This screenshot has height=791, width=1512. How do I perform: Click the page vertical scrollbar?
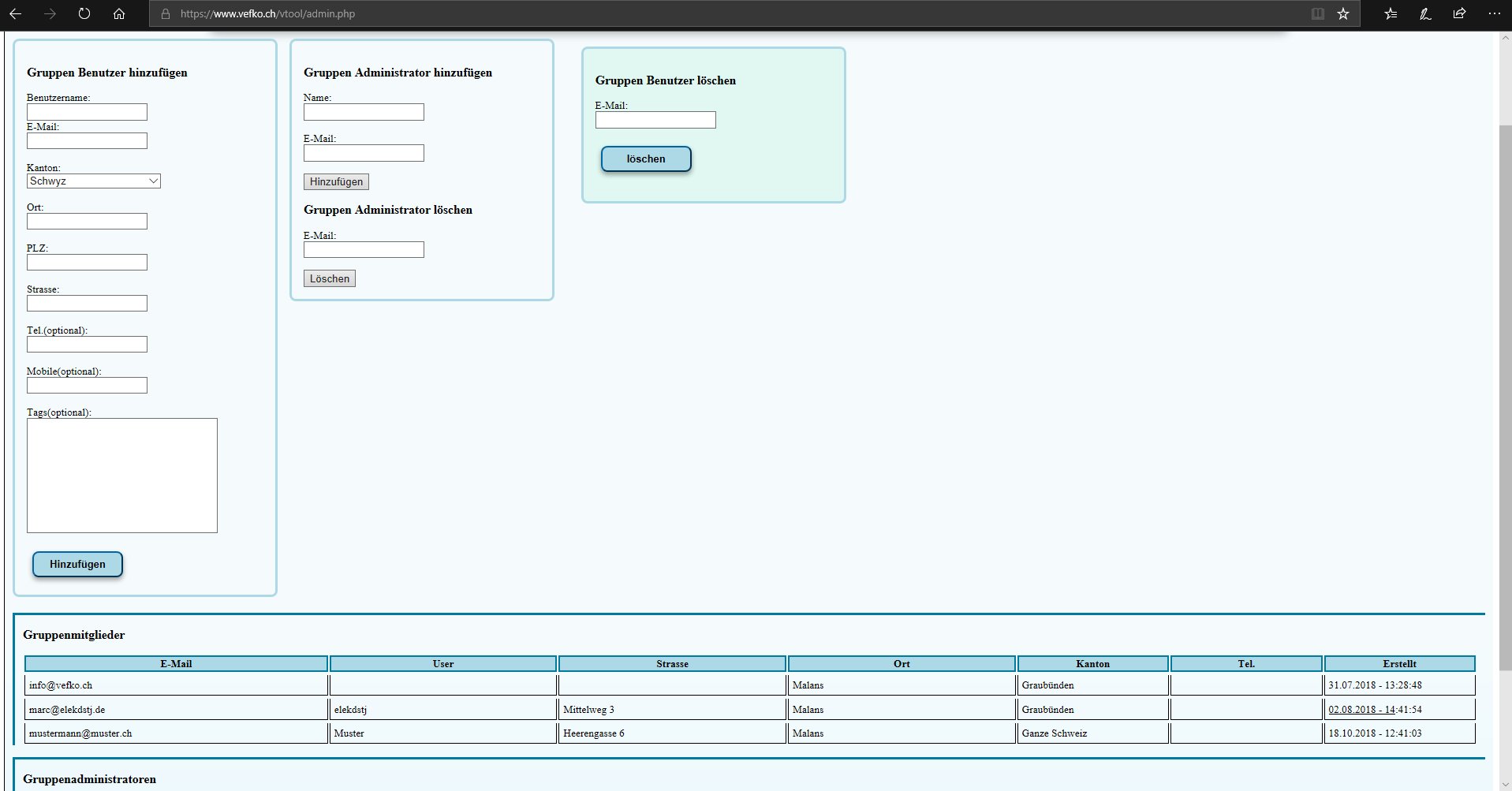click(1505, 394)
